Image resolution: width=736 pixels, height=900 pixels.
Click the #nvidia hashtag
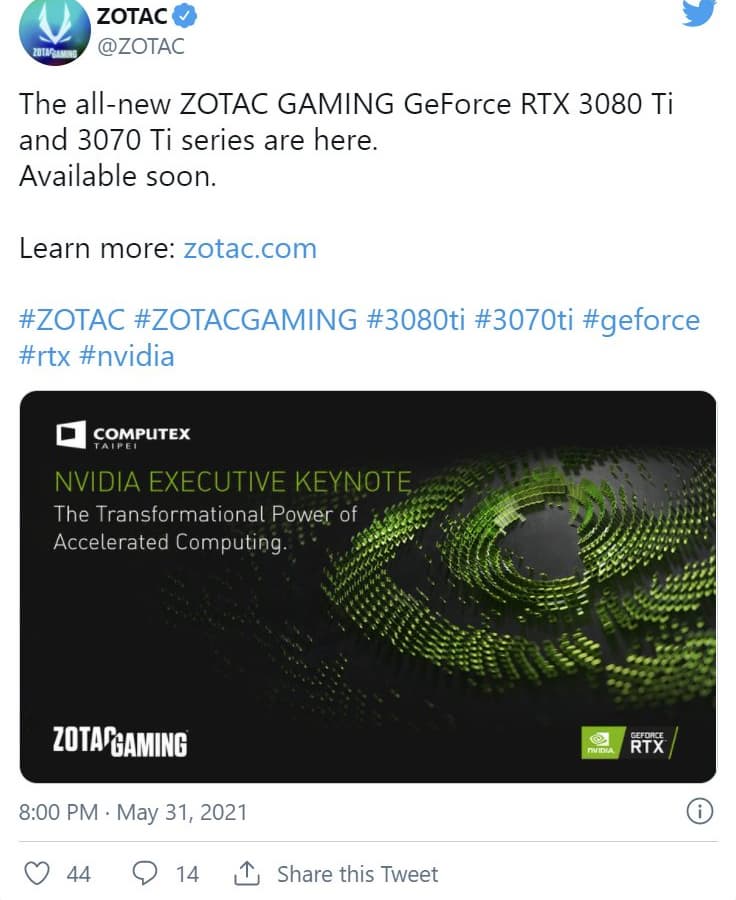coord(126,356)
